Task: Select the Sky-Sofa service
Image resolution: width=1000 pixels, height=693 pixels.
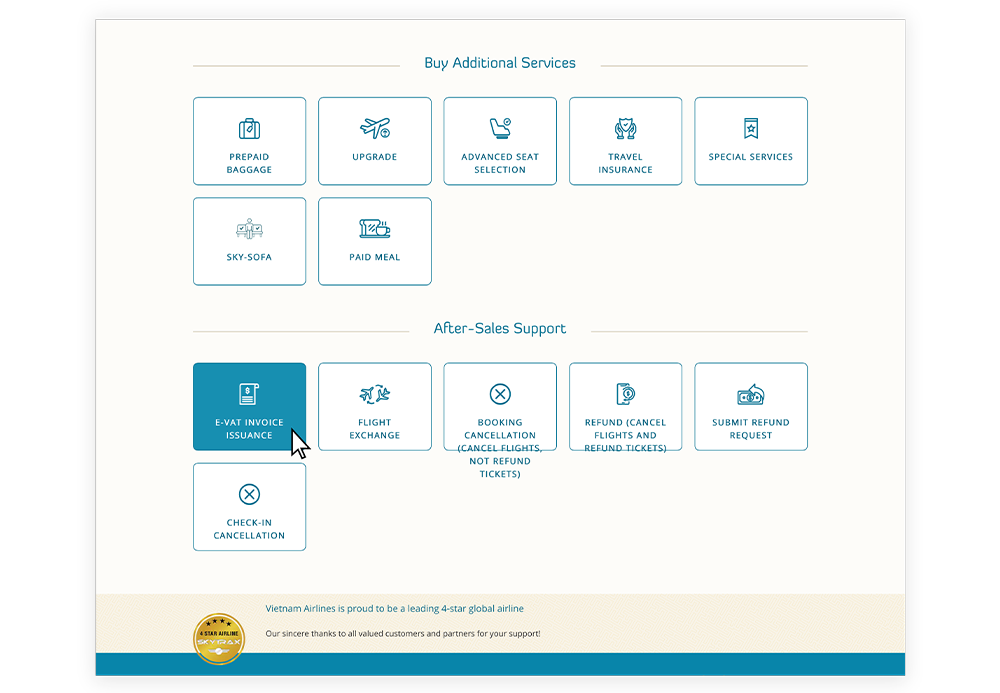Action: [x=249, y=240]
